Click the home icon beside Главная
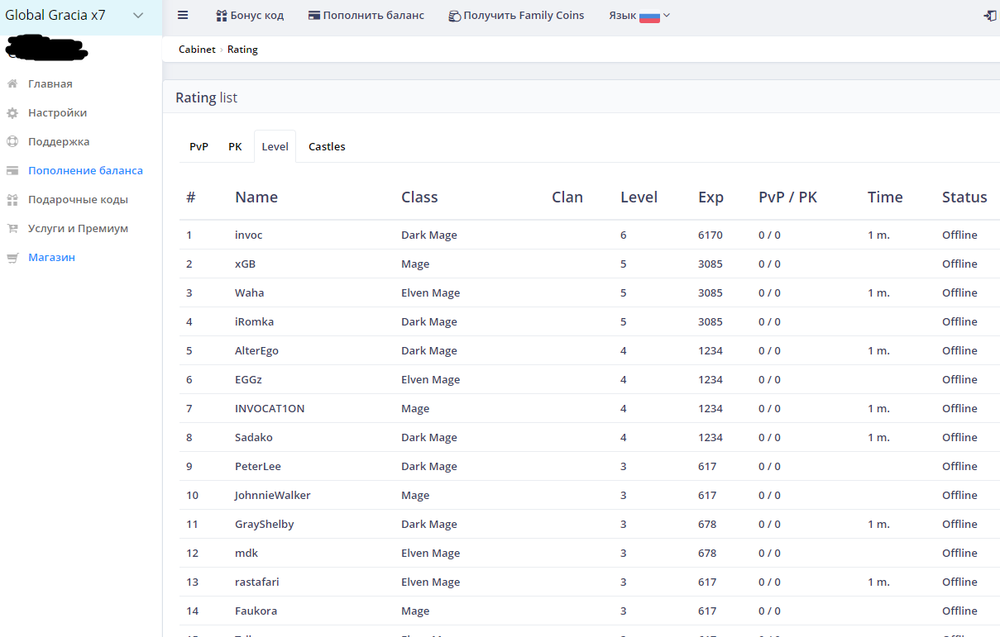 pyautogui.click(x=13, y=84)
